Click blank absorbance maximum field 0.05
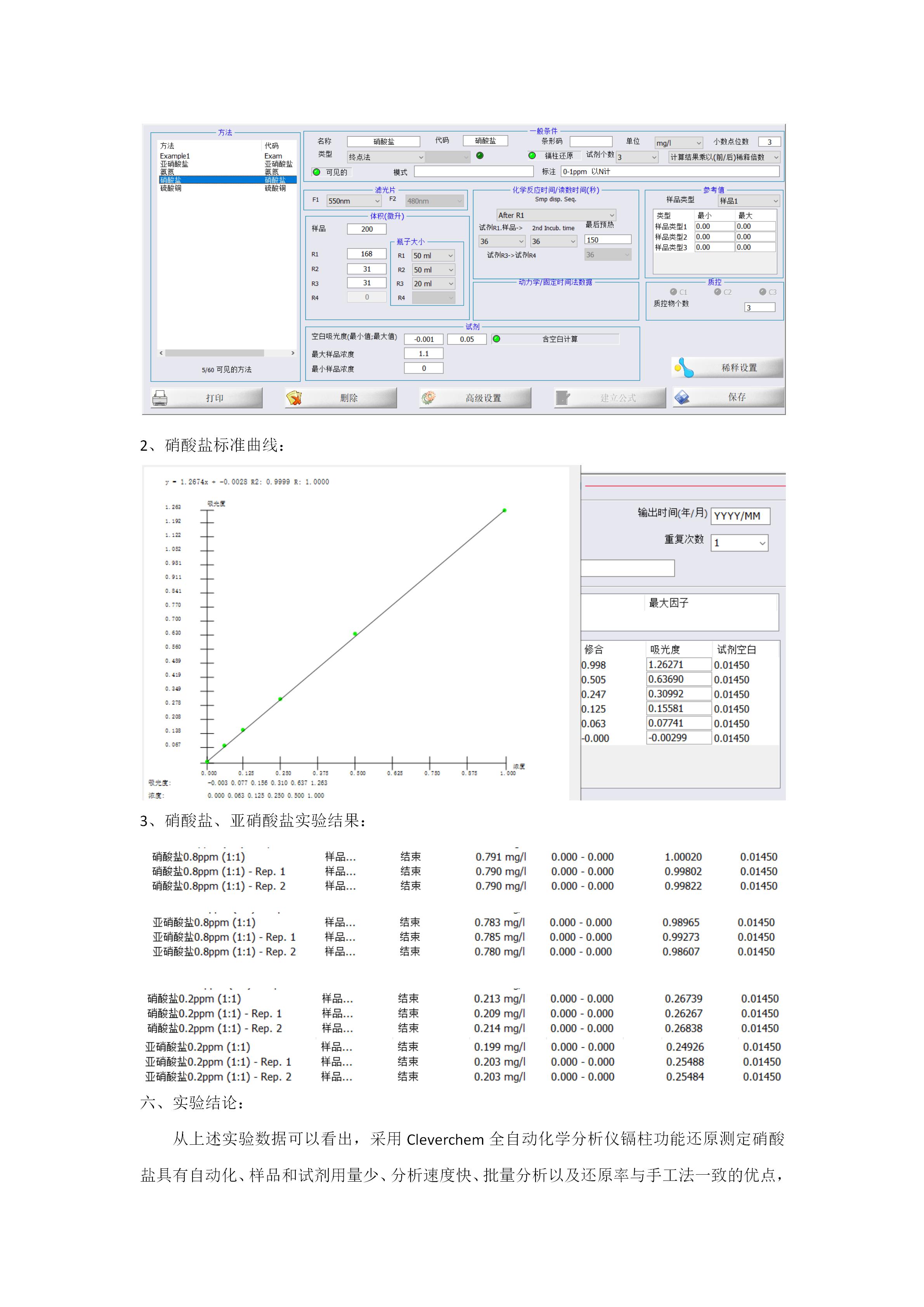924x1307 pixels. 467,339
